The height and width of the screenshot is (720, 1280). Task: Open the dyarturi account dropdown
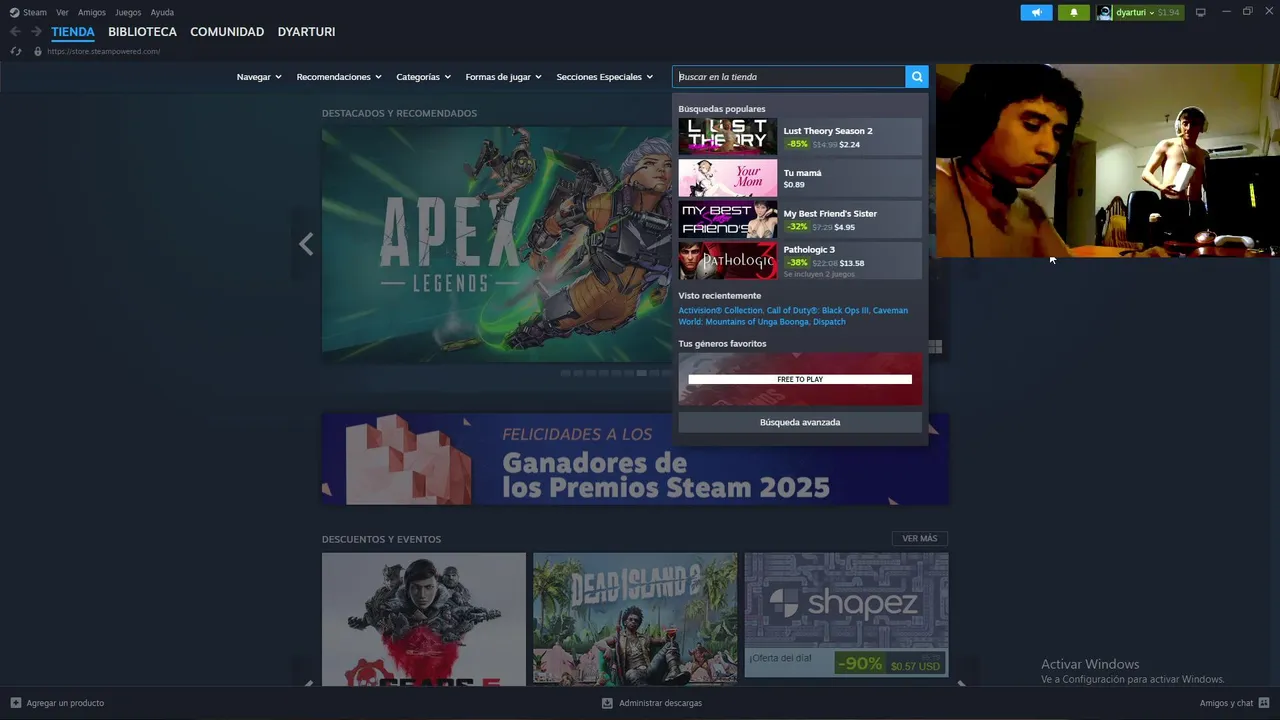point(1135,13)
